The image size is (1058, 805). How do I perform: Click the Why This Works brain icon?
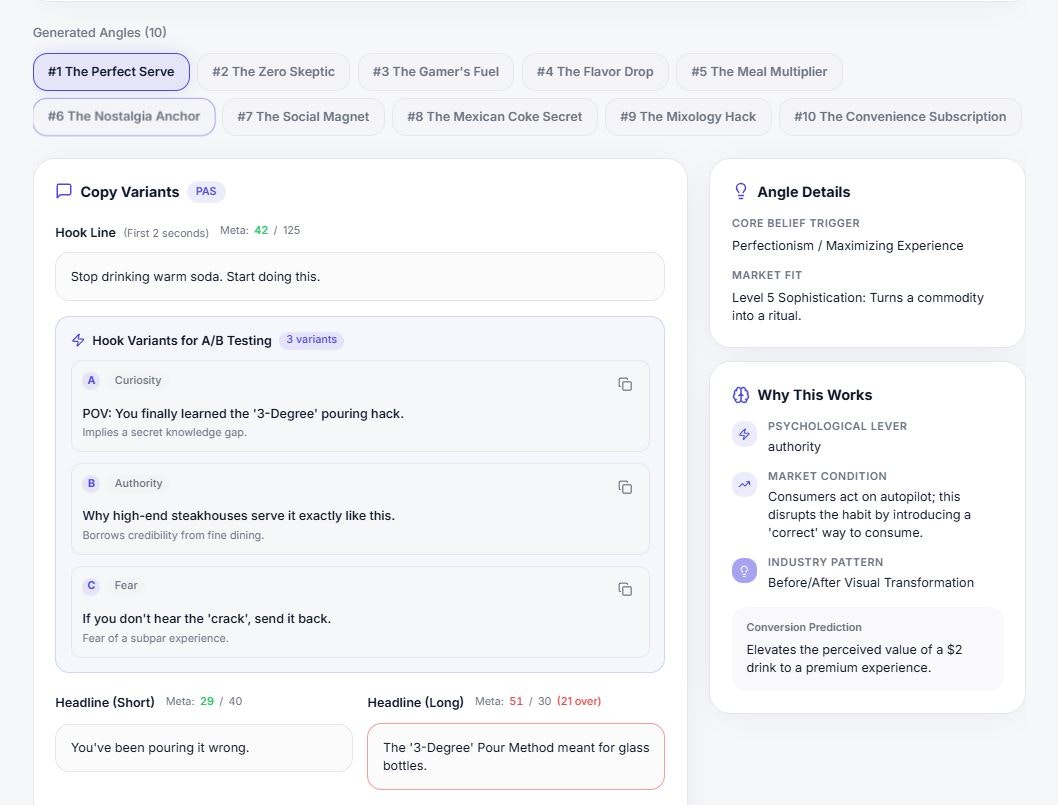pos(741,395)
